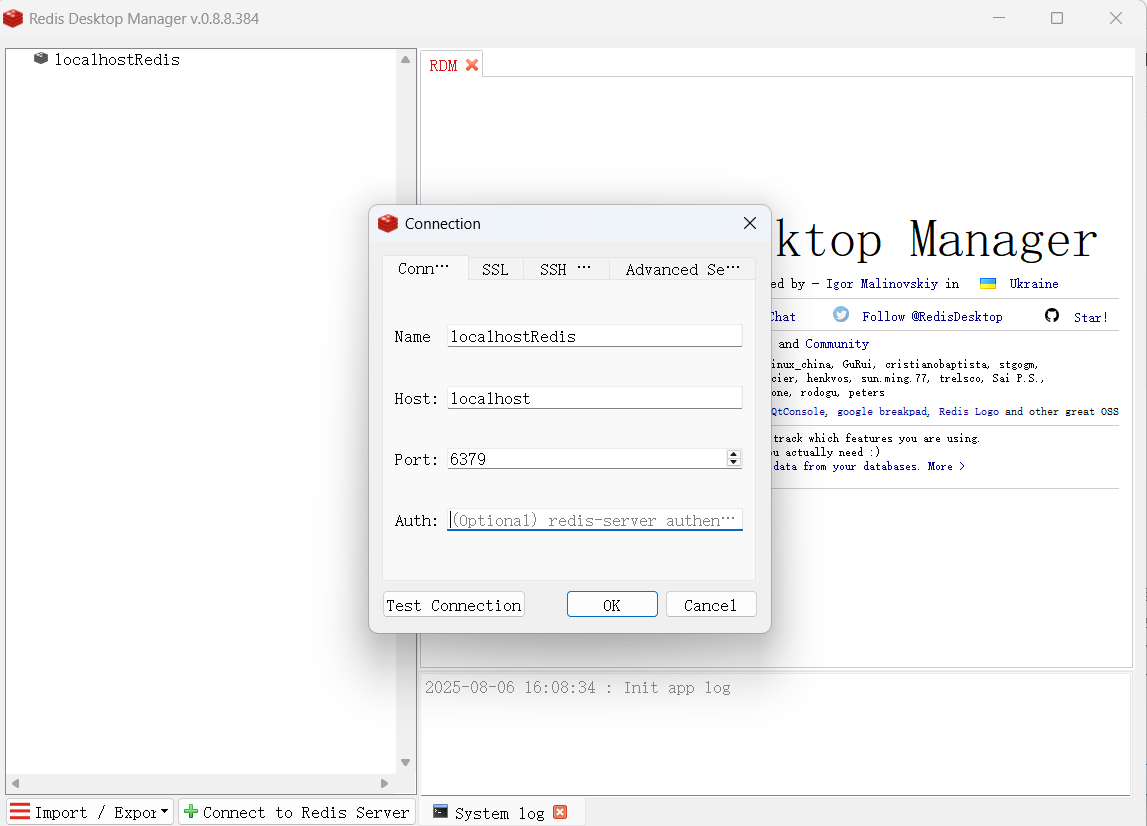Close the RDM tab with red X
The width and height of the screenshot is (1147, 826).
tap(472, 65)
